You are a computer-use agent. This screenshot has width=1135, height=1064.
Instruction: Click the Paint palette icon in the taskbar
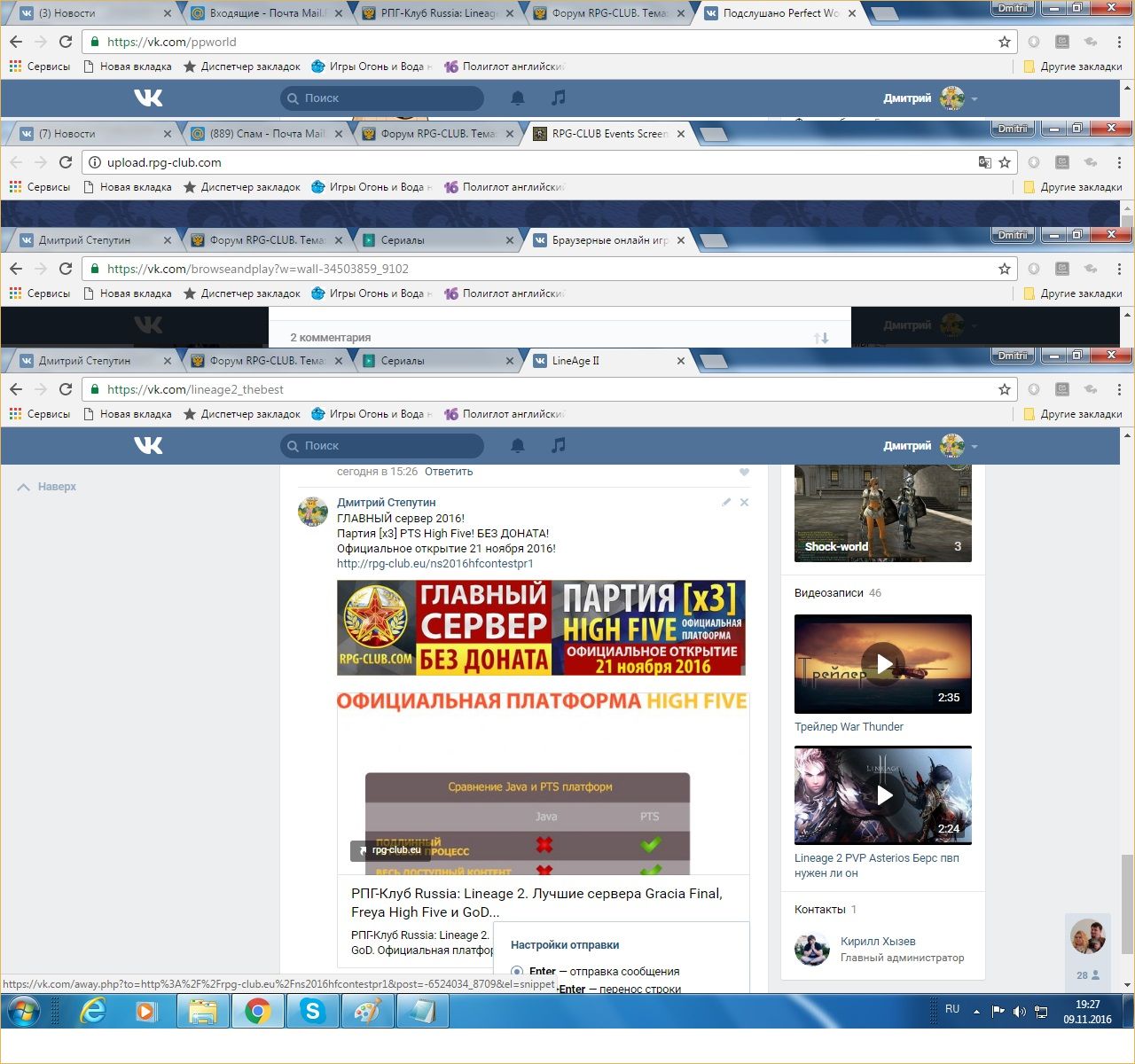coord(367,1011)
